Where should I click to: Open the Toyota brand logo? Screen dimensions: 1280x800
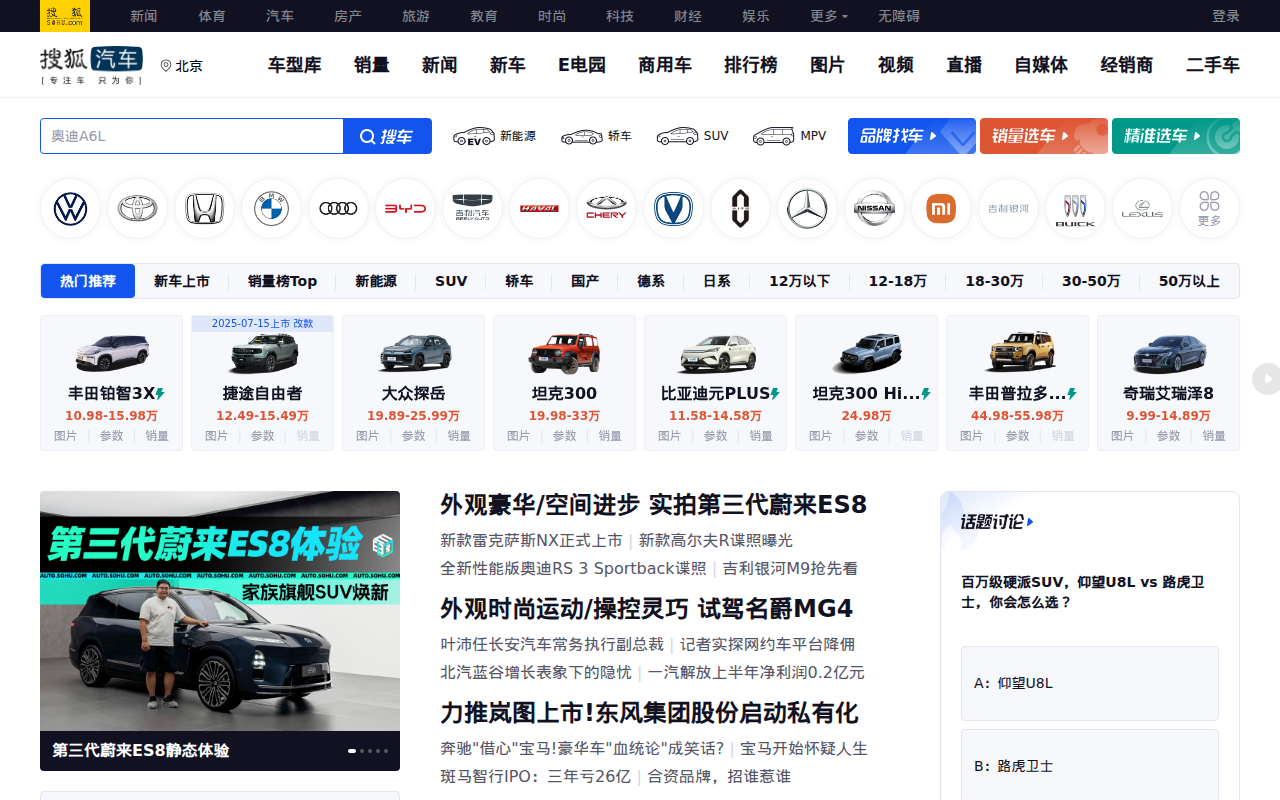click(x=138, y=209)
